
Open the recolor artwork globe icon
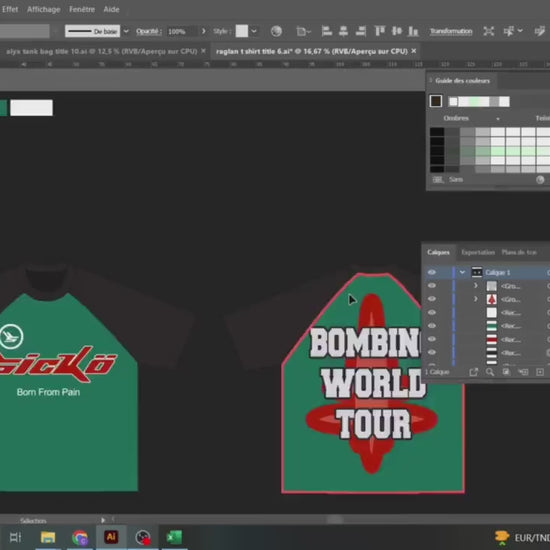[276, 31]
